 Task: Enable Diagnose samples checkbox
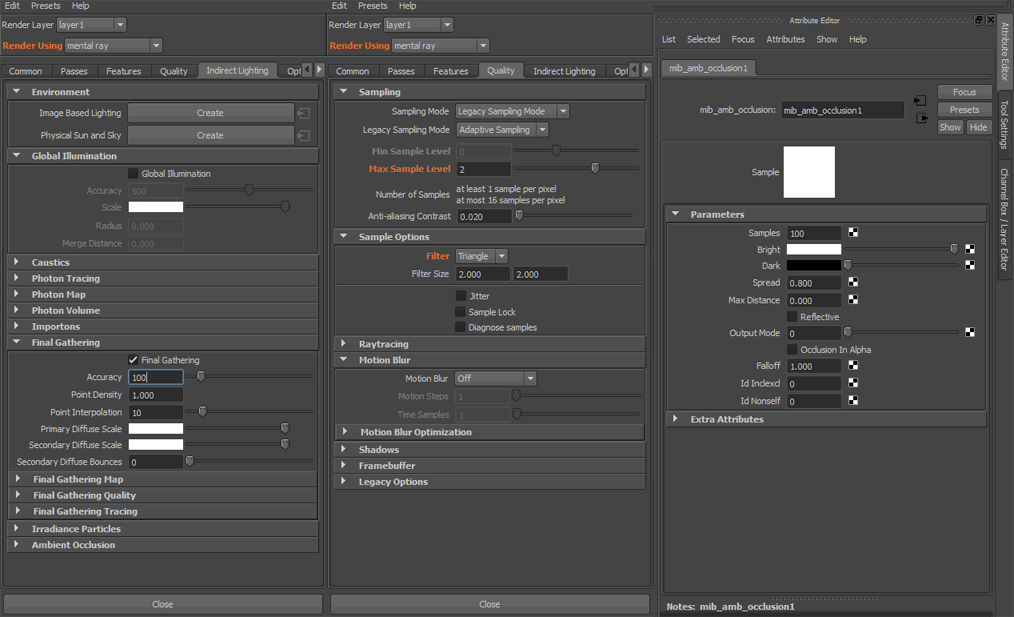tap(460, 327)
